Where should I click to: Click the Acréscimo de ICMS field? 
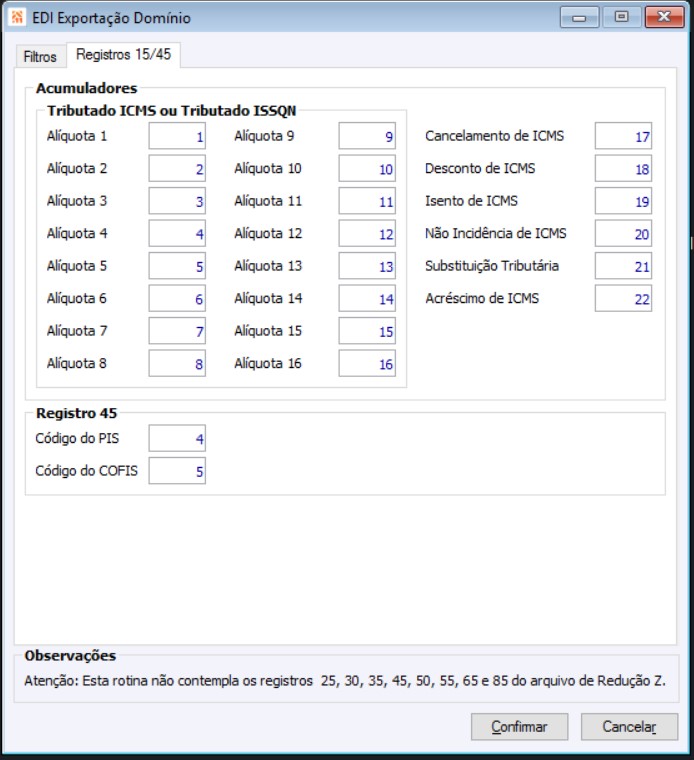tap(623, 299)
